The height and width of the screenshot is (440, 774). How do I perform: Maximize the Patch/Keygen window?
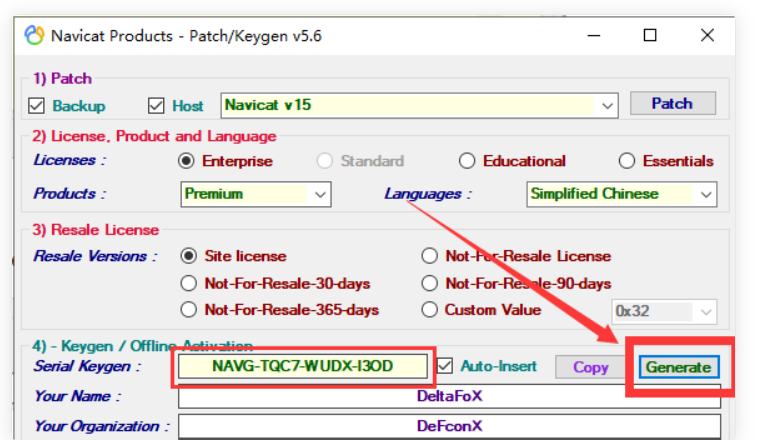(650, 36)
